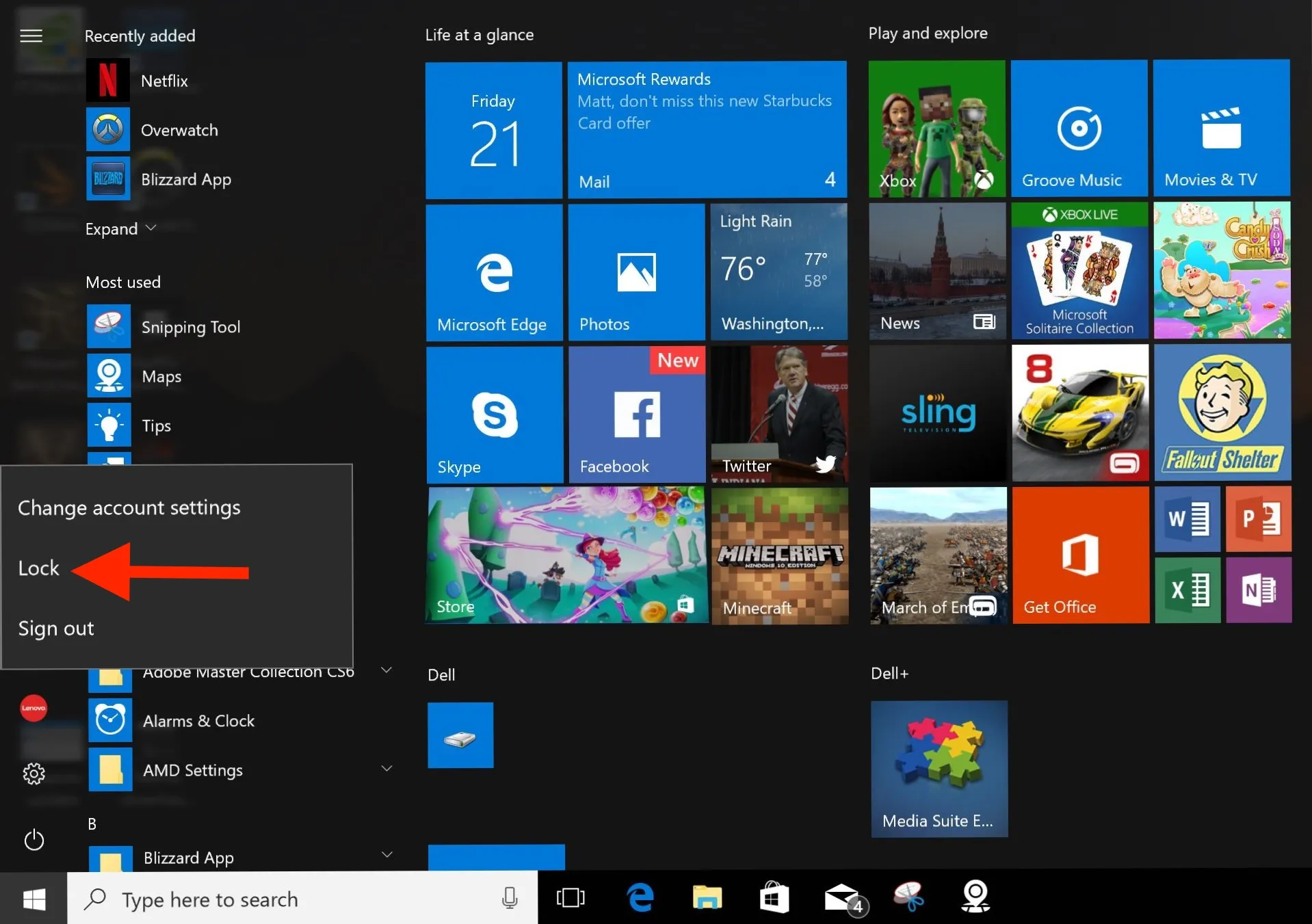The height and width of the screenshot is (924, 1312).
Task: Launch the Excel tile
Action: (1187, 590)
